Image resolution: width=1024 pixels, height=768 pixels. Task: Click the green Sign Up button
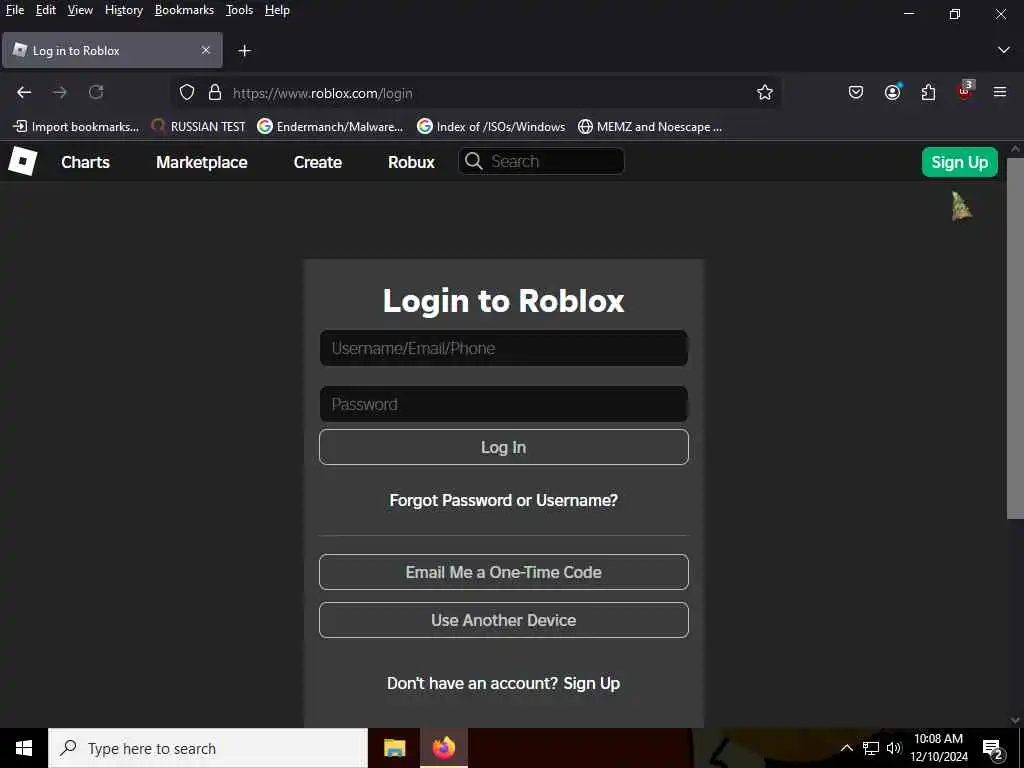959,162
